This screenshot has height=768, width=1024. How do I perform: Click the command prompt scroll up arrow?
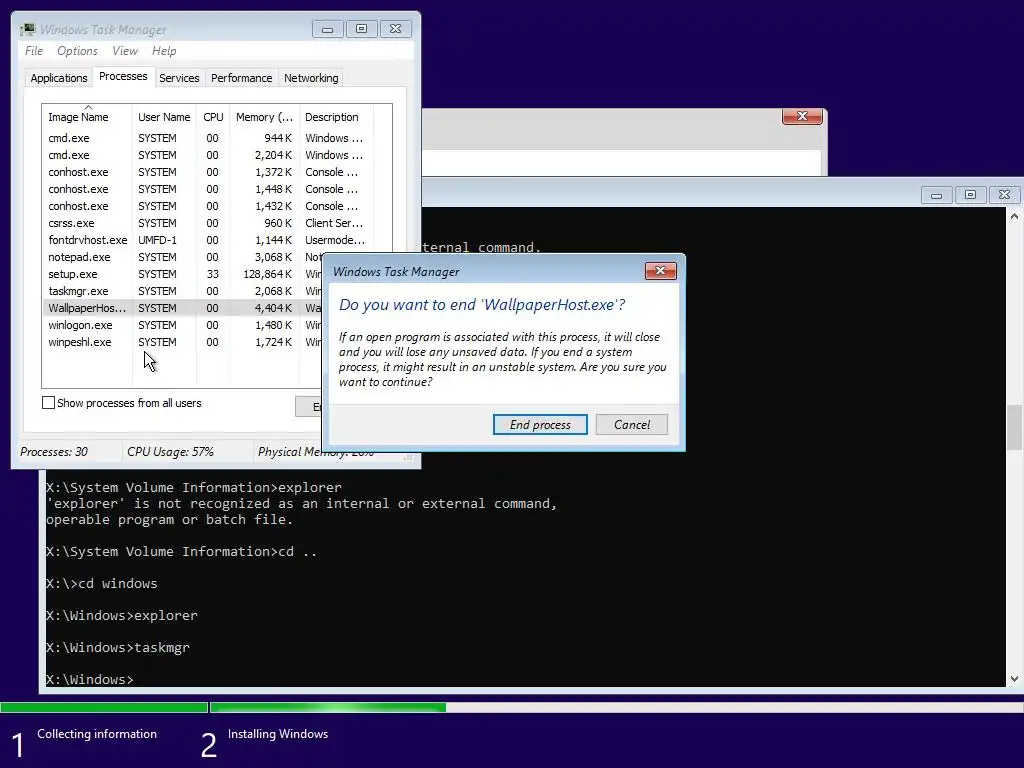point(1014,216)
